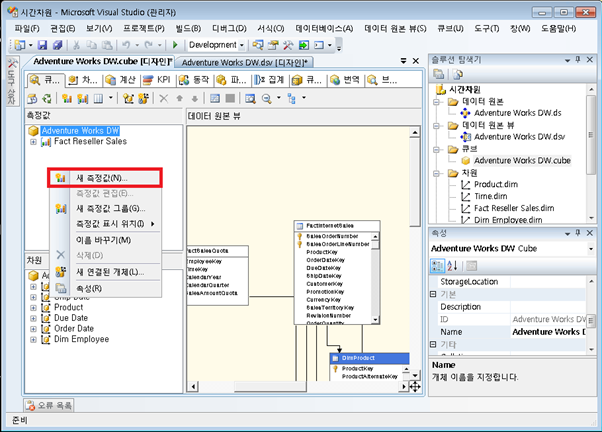The width and height of the screenshot is (602, 432).
Task: Click the Auto-layout diagram icon
Action: (292, 99)
